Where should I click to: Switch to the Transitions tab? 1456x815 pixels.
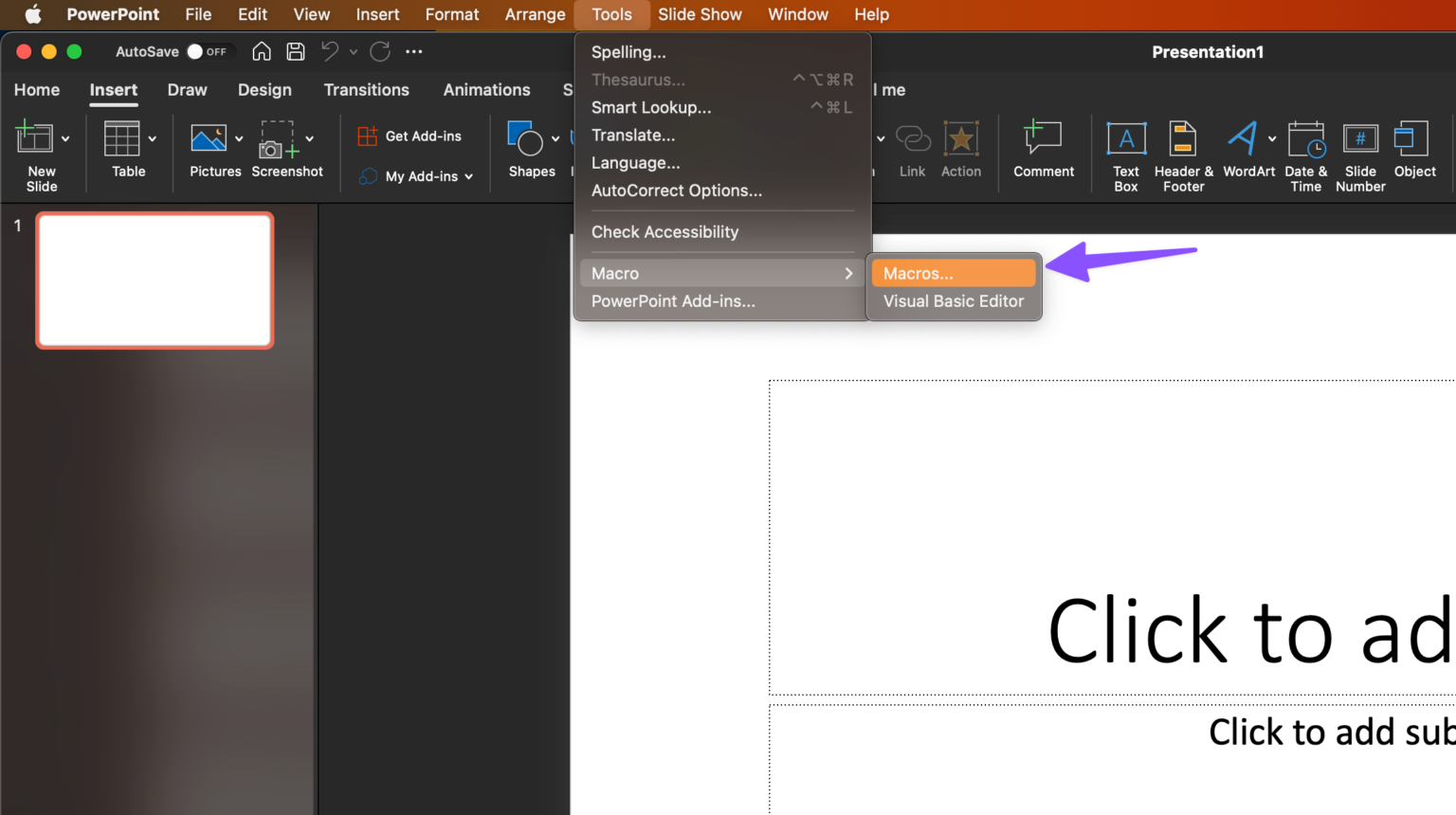pyautogui.click(x=366, y=90)
